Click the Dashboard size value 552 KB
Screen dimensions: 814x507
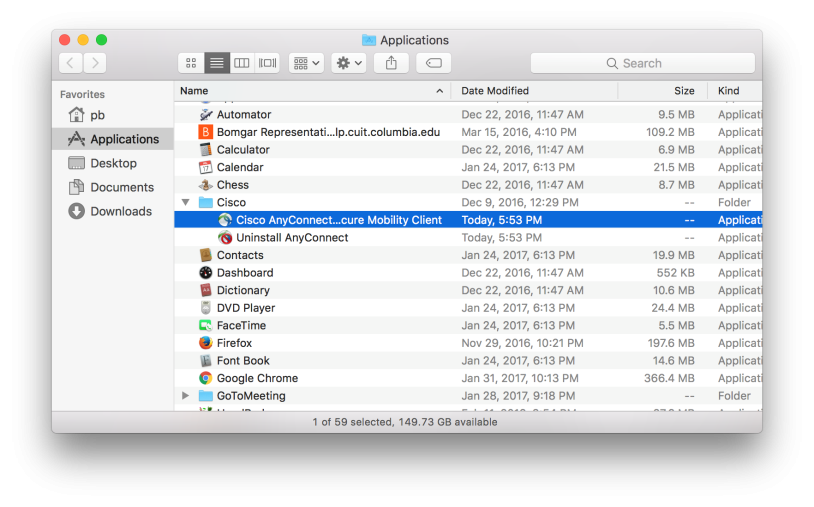[x=675, y=272]
